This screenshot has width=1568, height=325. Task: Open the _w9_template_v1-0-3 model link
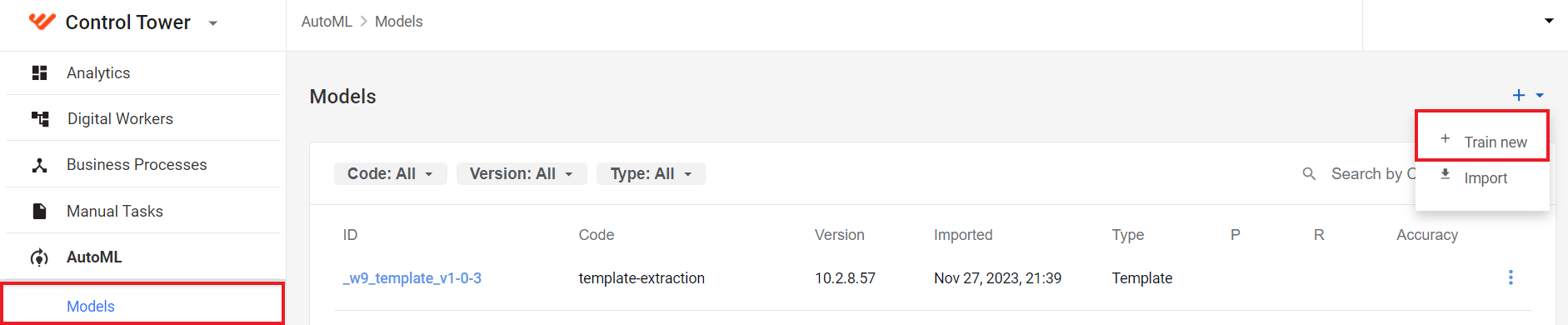412,278
